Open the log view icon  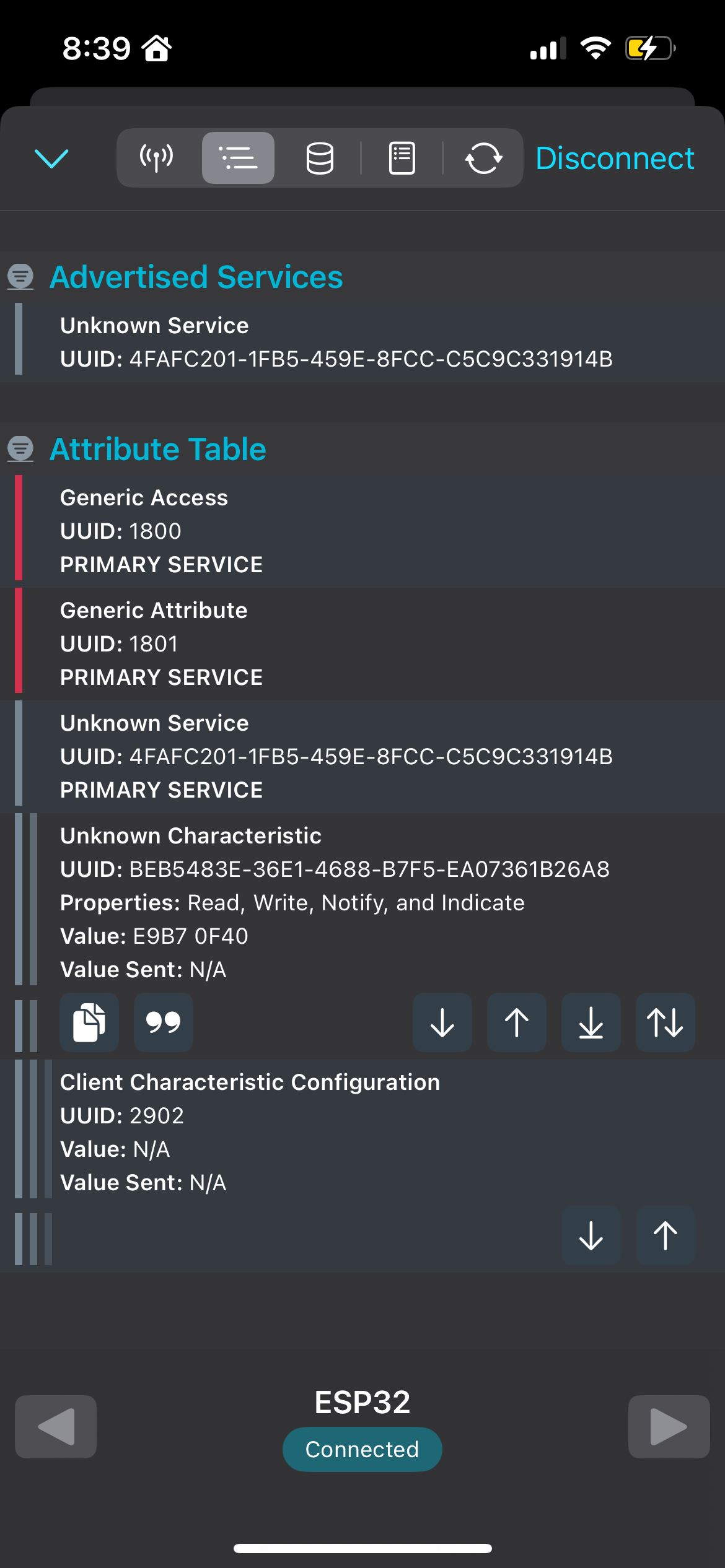click(401, 158)
